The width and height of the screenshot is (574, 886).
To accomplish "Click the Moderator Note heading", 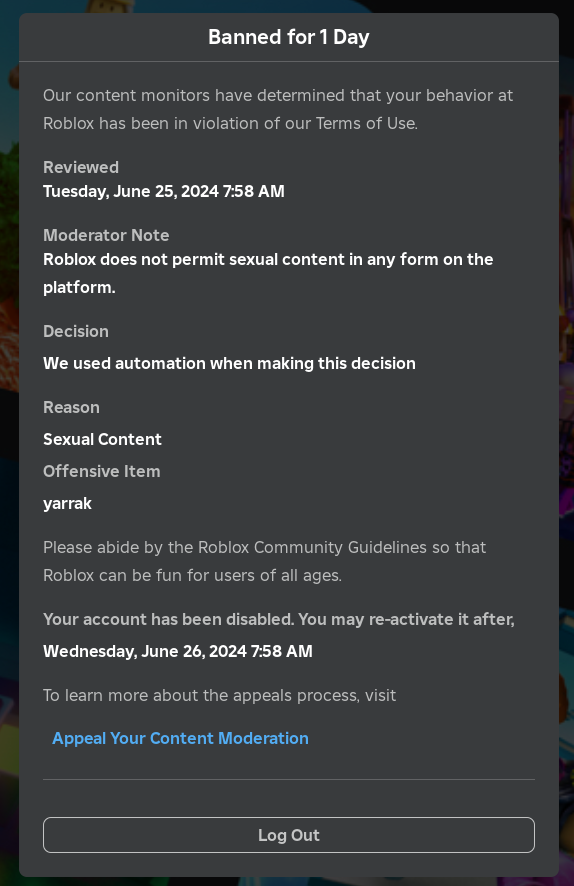I will (x=106, y=235).
